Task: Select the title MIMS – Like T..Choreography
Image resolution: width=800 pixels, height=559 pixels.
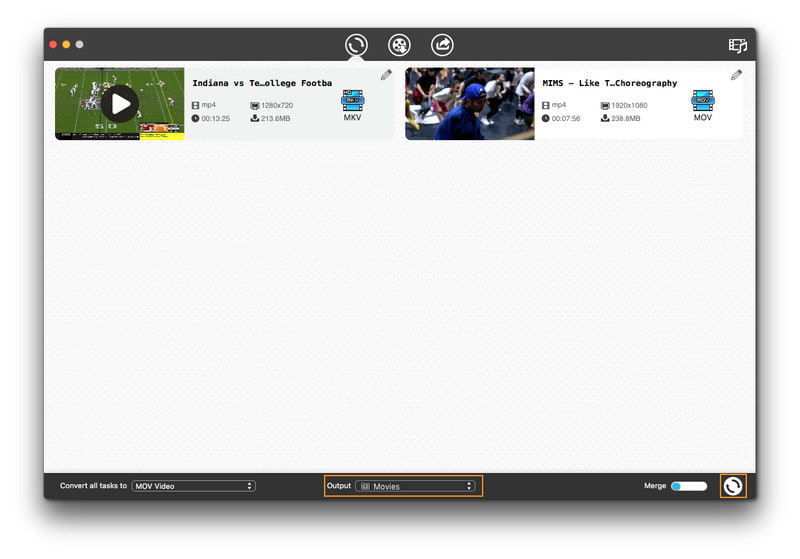Action: click(610, 83)
